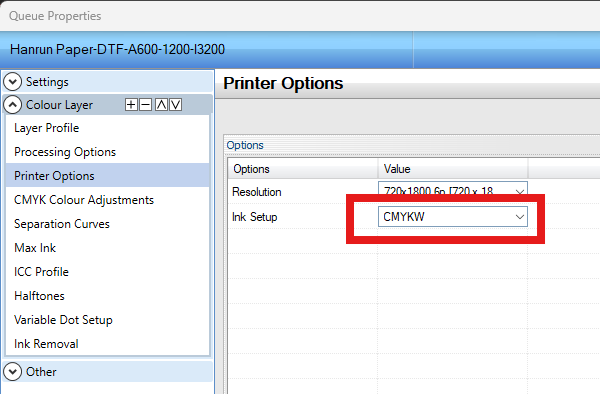Viewport: 600px width, 394px height.
Task: Open the Ink Removal page
Action: (108, 344)
